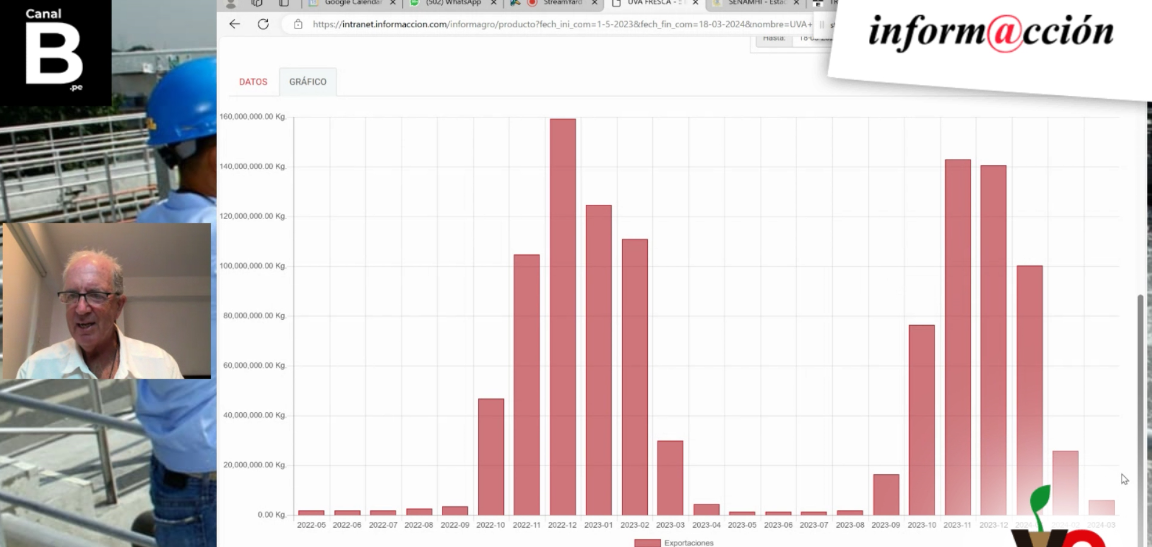Screen dimensions: 1152x547
Task: Close the SENAMHI browser tab
Action: [796, 4]
